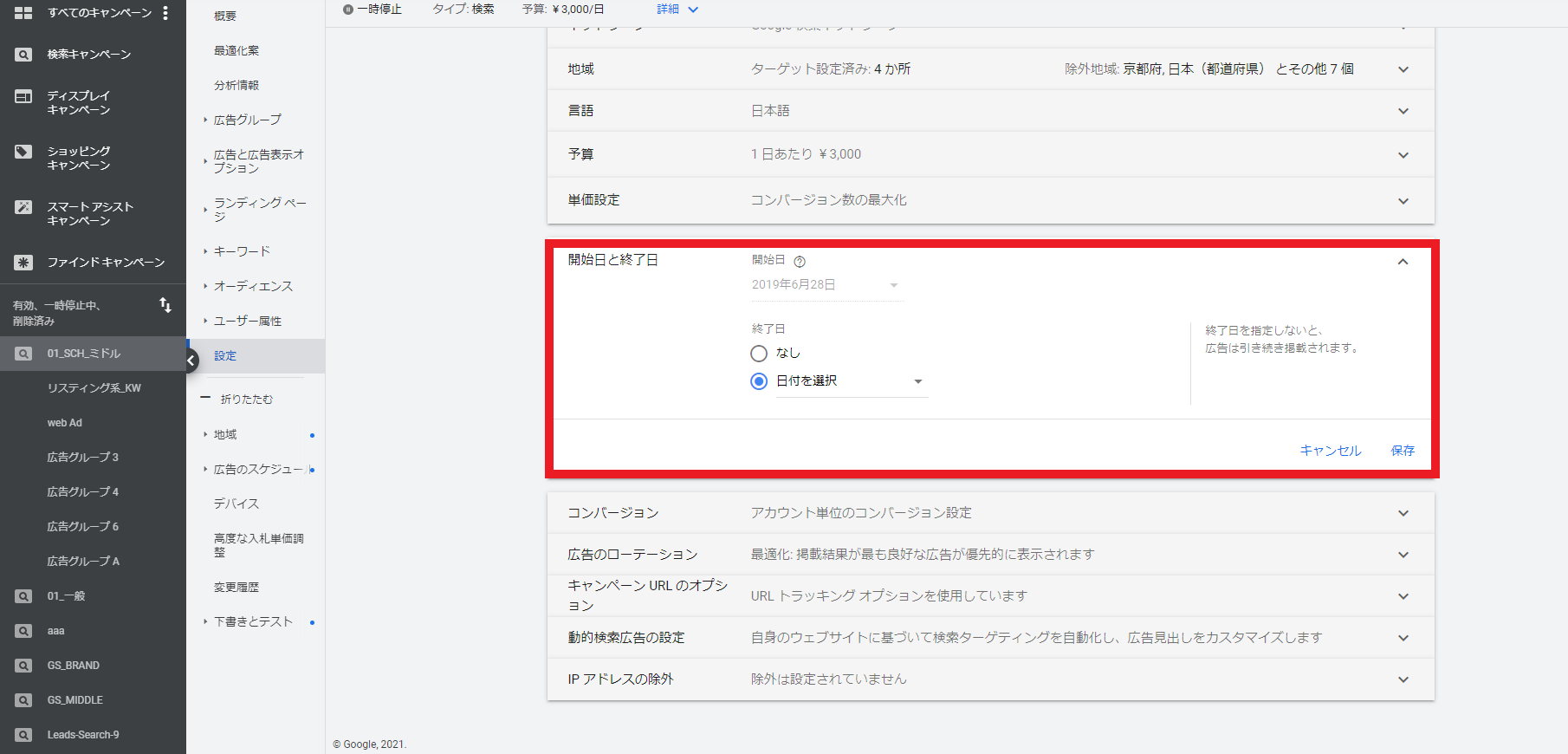Image resolution: width=1568 pixels, height=754 pixels.
Task: Open the 2019年6月28日 start date field
Action: tap(826, 285)
